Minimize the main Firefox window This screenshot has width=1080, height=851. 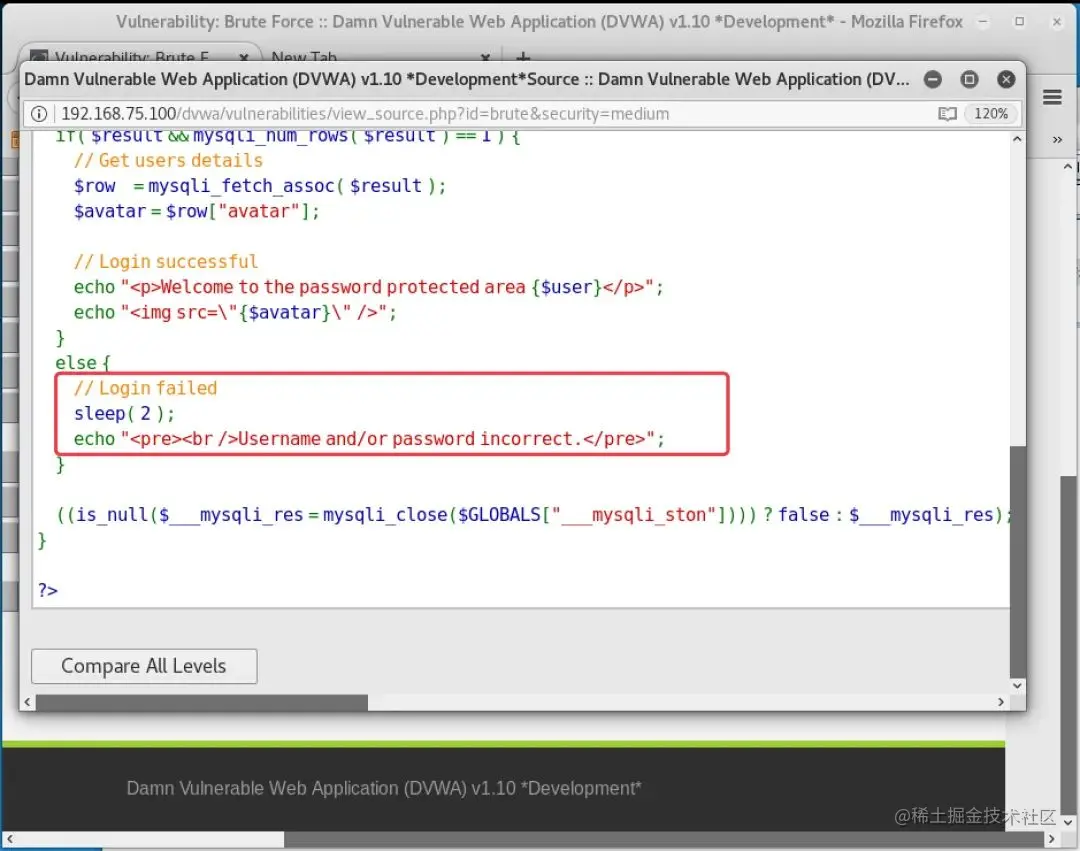tap(983, 22)
